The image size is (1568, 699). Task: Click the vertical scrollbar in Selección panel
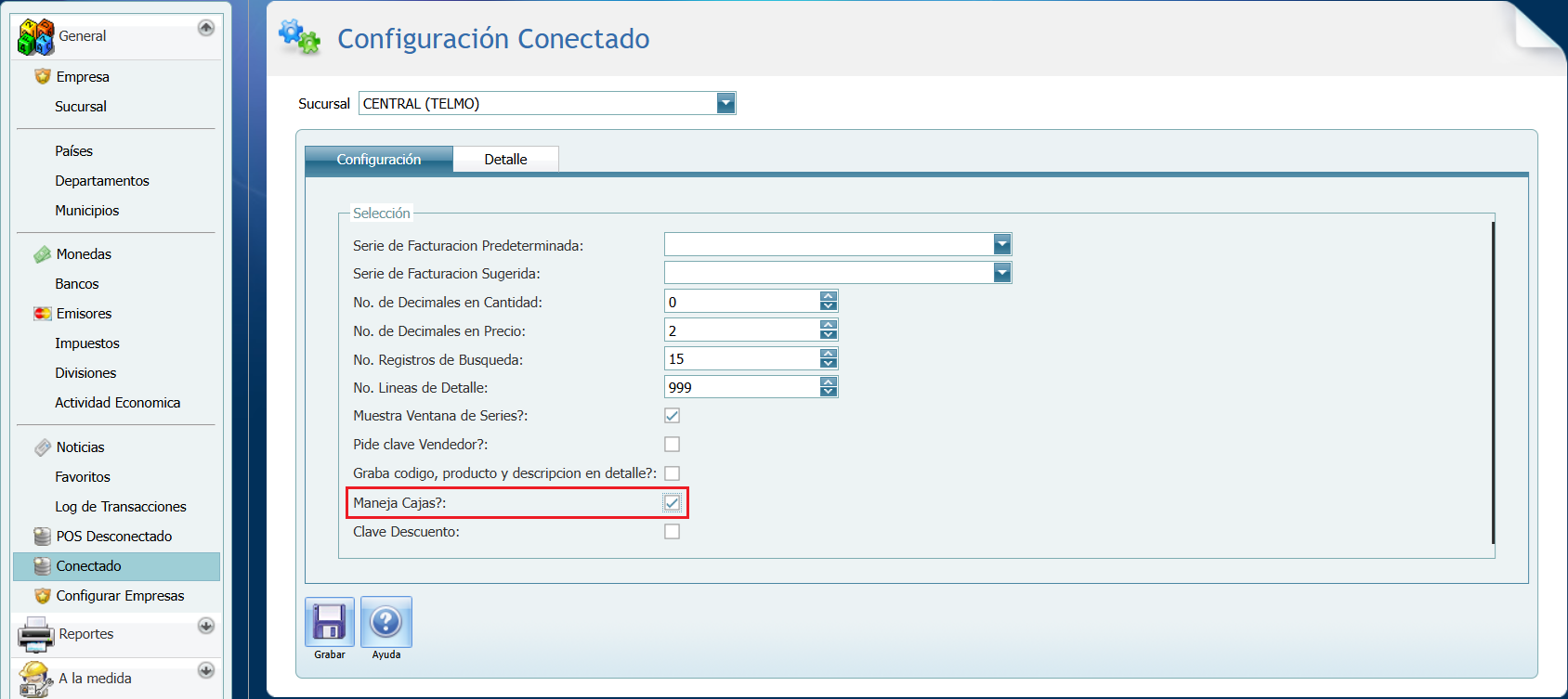point(1492,381)
